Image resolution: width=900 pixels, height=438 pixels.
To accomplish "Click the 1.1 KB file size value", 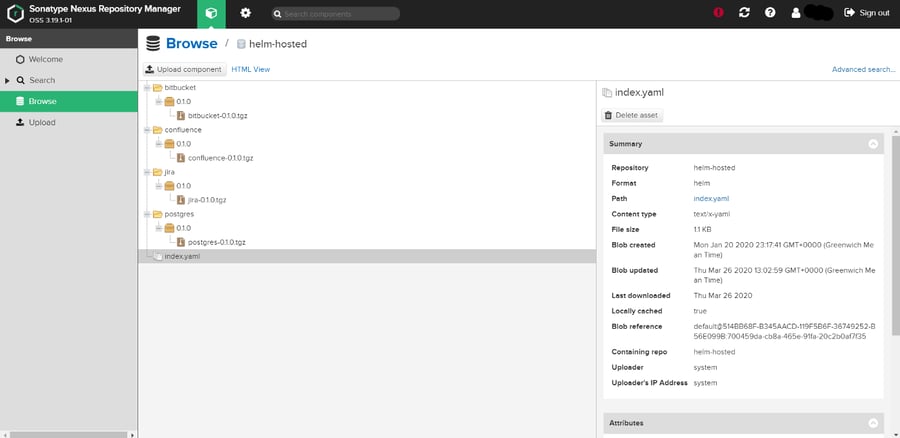I will click(703, 230).
